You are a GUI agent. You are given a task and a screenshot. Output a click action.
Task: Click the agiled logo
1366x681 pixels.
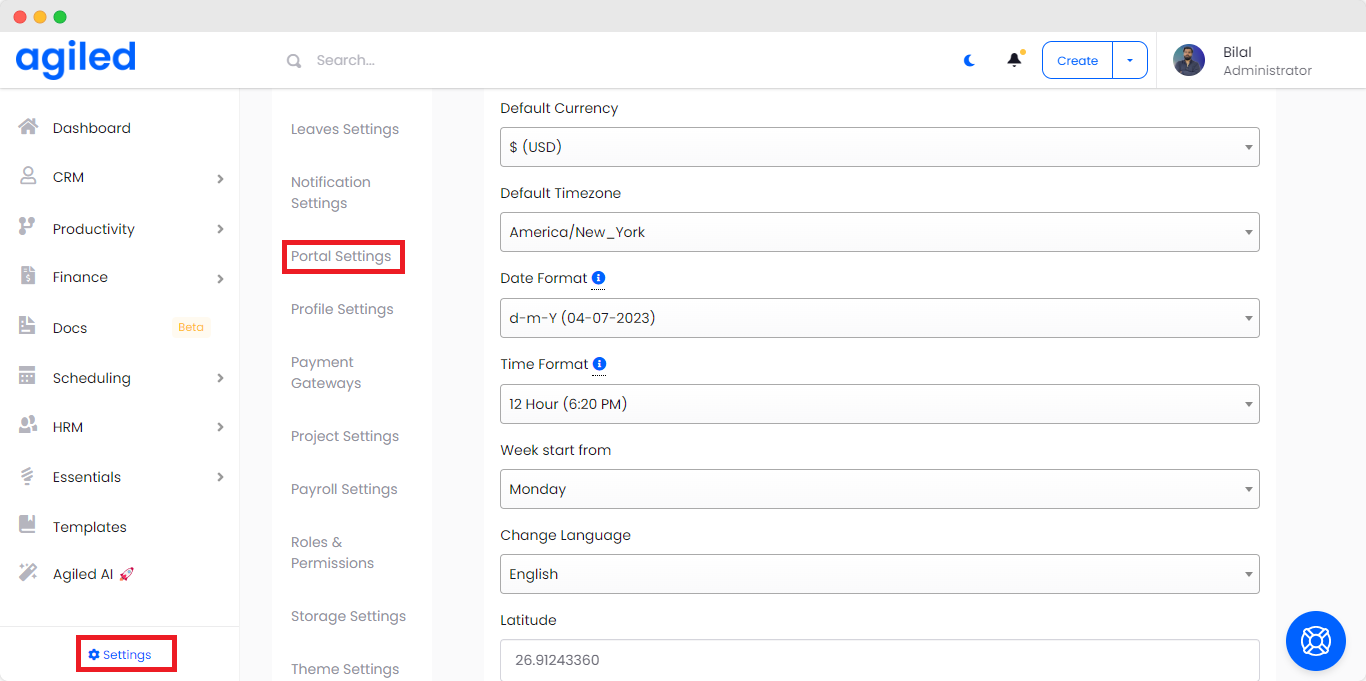coord(76,59)
